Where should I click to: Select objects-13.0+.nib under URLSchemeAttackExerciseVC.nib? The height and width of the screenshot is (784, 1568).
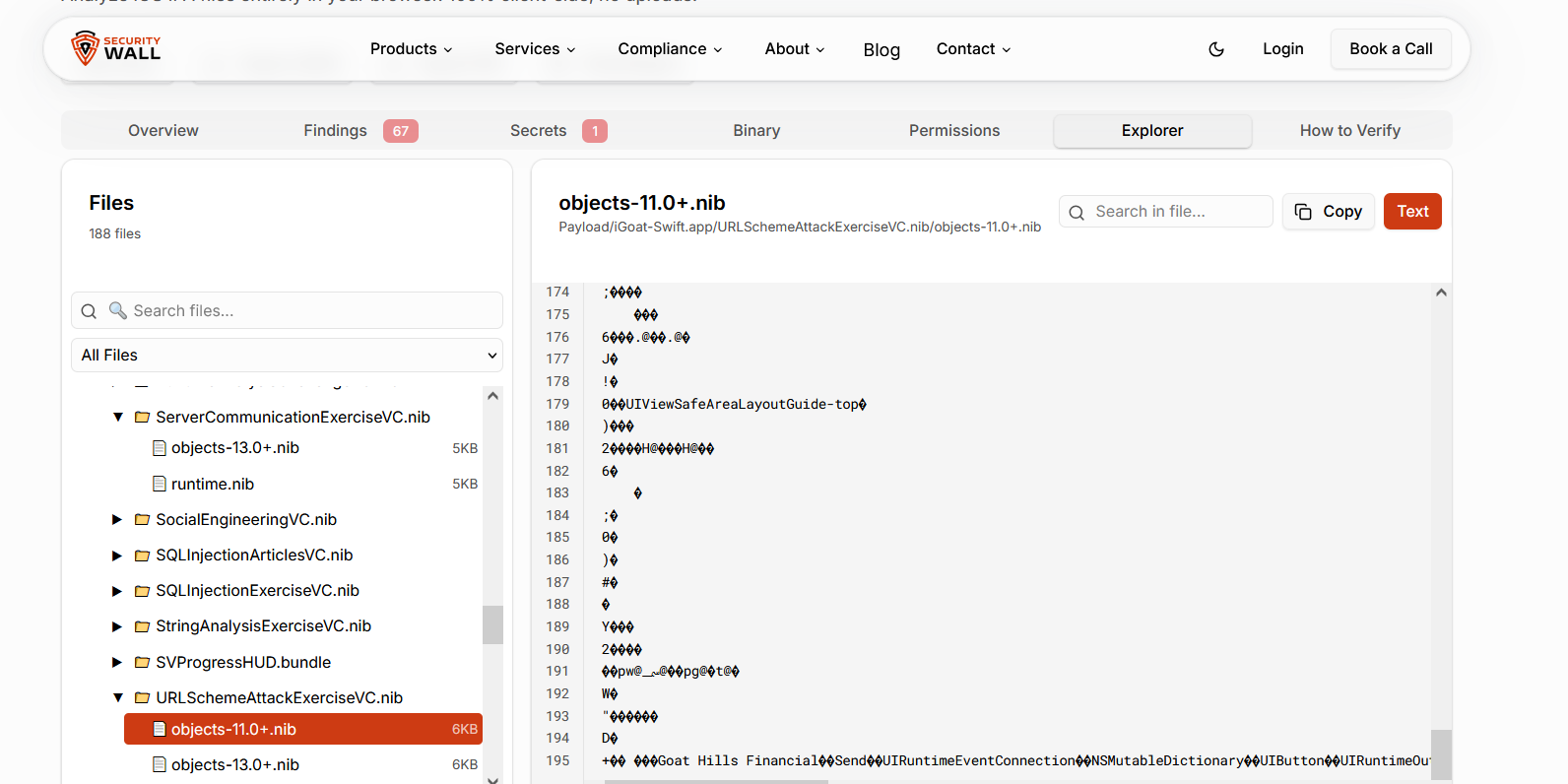(234, 765)
